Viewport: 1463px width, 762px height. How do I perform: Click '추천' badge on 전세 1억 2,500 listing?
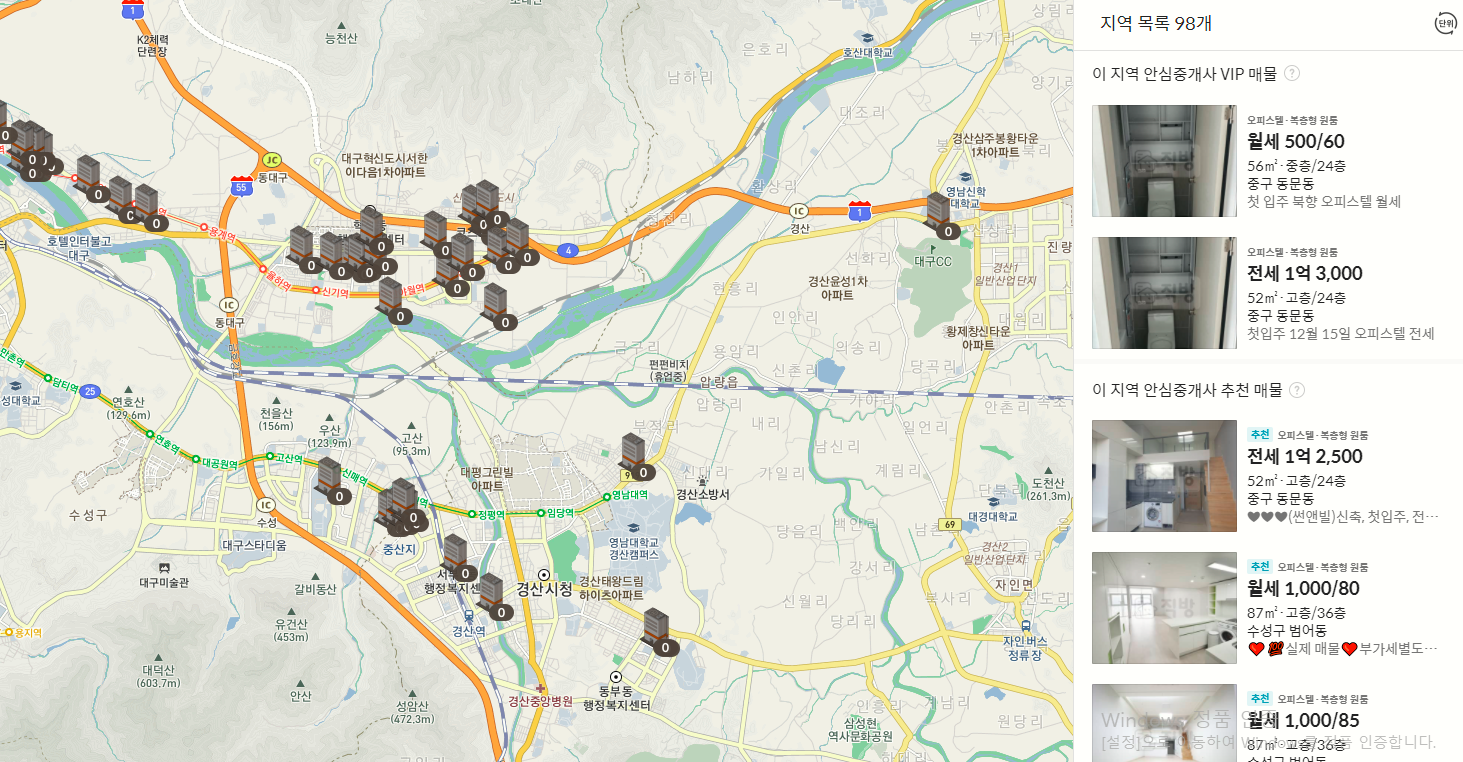click(1259, 435)
